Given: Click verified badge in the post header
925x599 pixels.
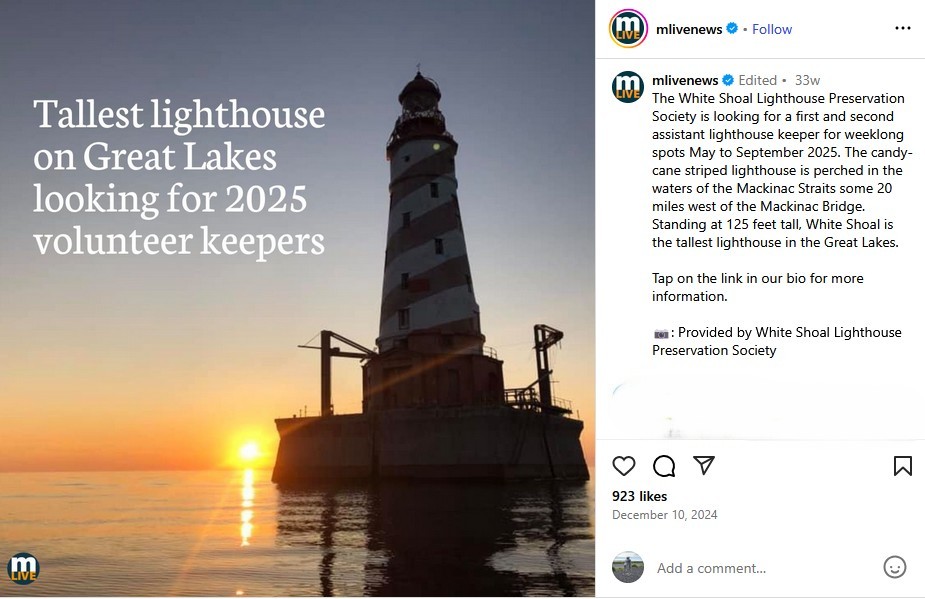Looking at the screenshot, I should pos(732,29).
